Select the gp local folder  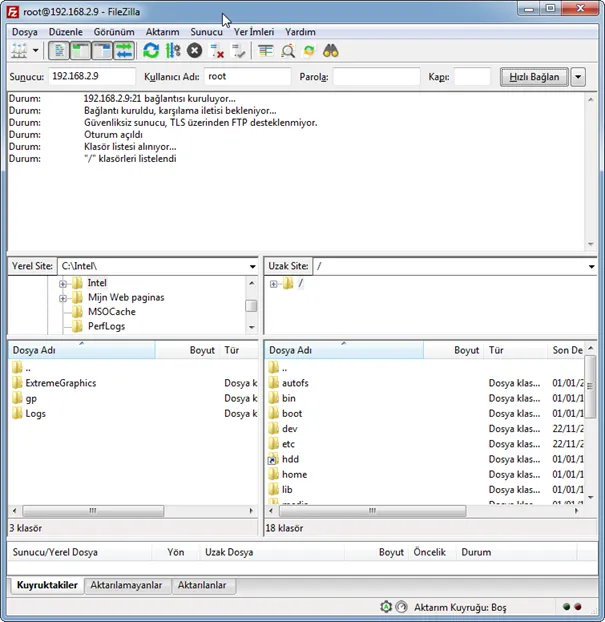[x=31, y=398]
